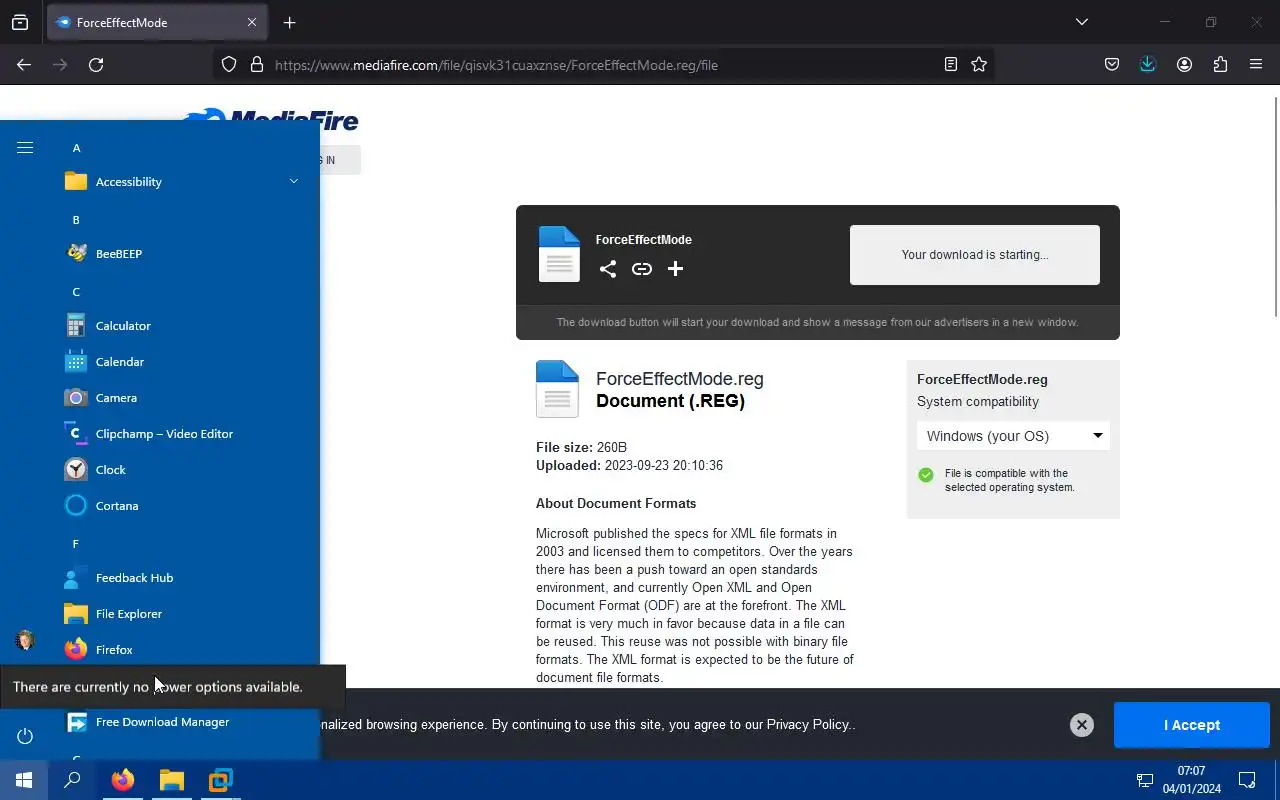This screenshot has height=800, width=1280.
Task: Click the Privacy Policy link
Action: [809, 725]
